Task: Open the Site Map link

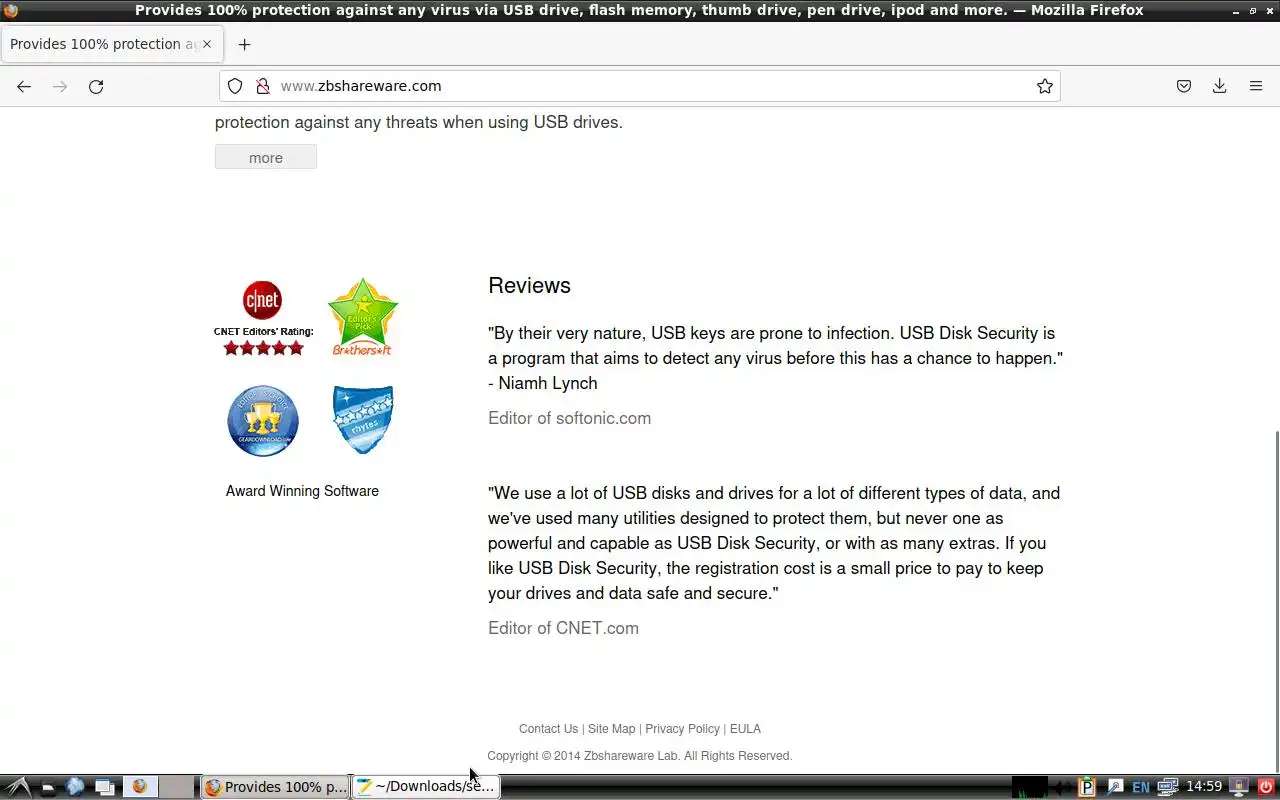Action: [611, 729]
